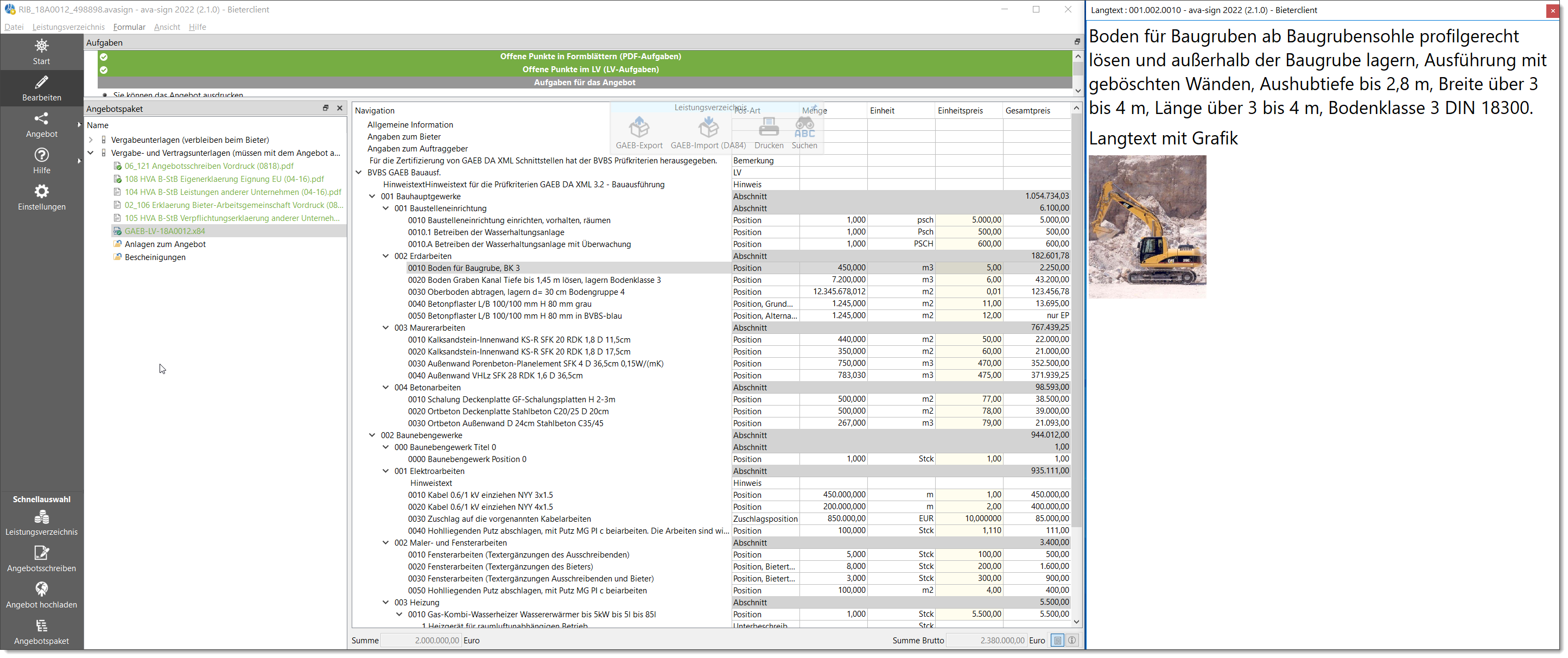This screenshot has height=658, width=1568.
Task: Click Offene Punkte im LV bar
Action: (585, 69)
